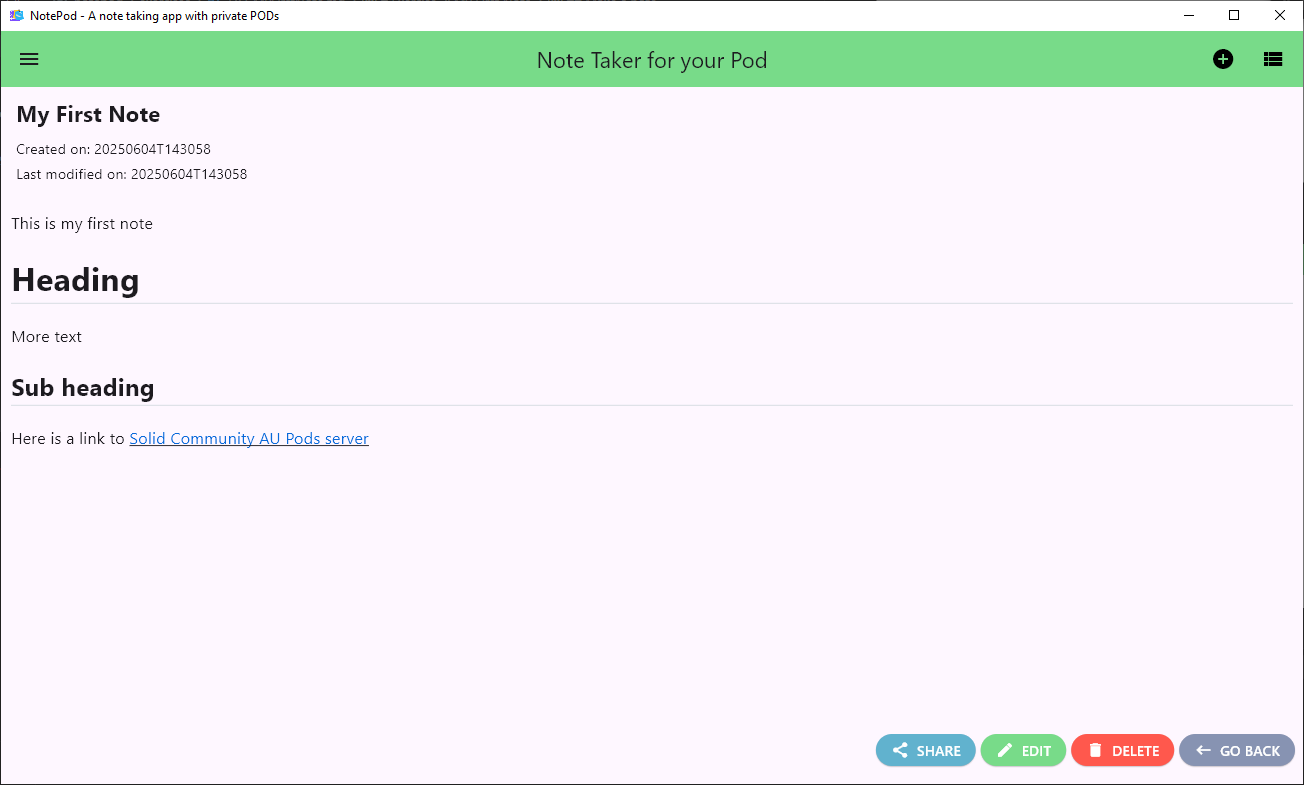Add a new note with plus icon
Screen dimensions: 1304x785
(1223, 59)
